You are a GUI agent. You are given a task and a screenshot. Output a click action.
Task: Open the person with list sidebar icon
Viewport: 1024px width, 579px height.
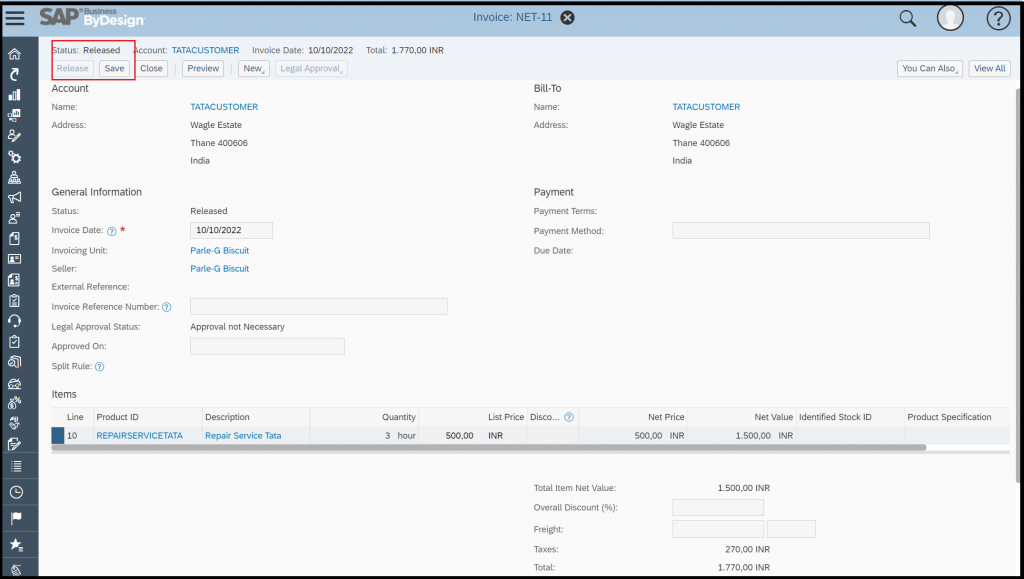14,218
